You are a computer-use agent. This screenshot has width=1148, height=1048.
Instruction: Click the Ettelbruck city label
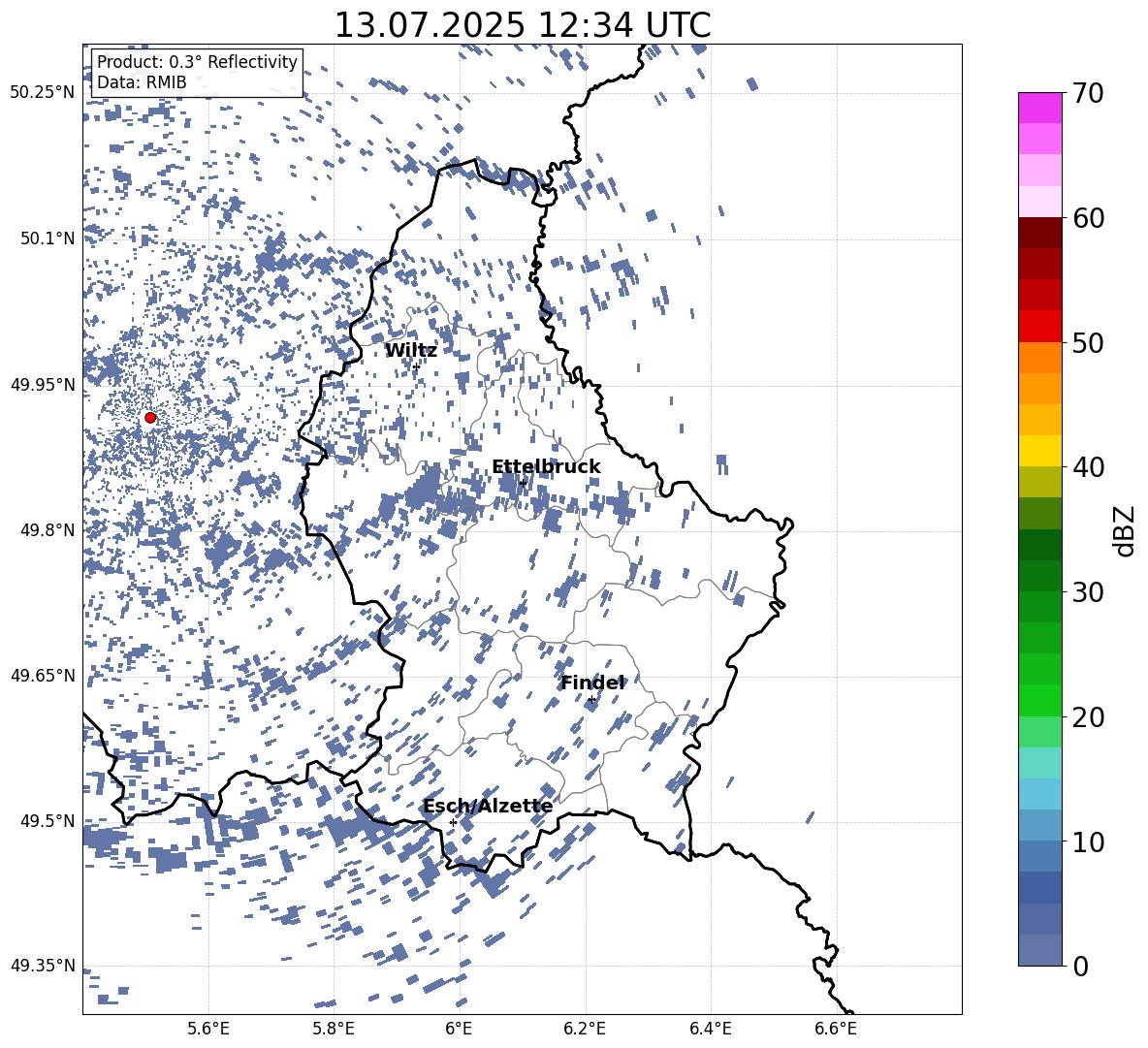coord(546,467)
